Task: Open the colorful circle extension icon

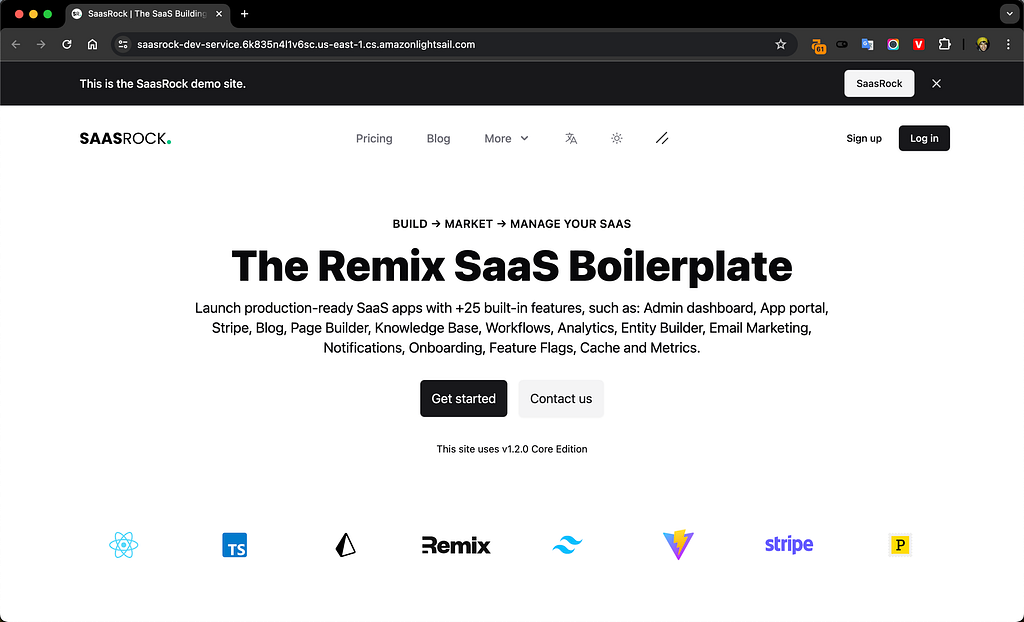Action: coord(893,44)
